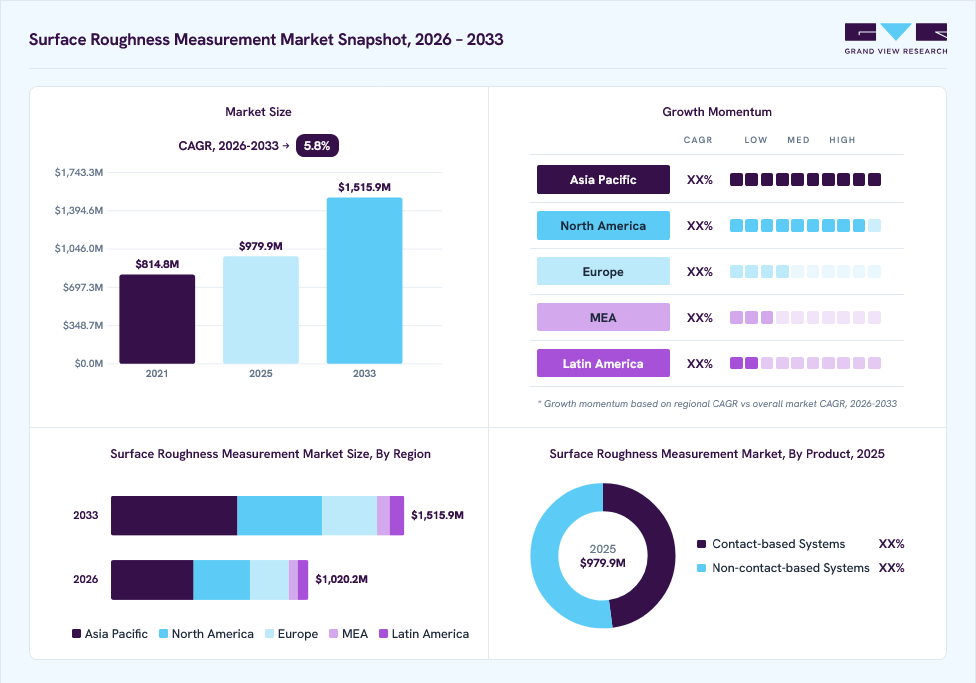Click the $348.7M axis label
Screen dimensions: 976x683
click(x=83, y=325)
